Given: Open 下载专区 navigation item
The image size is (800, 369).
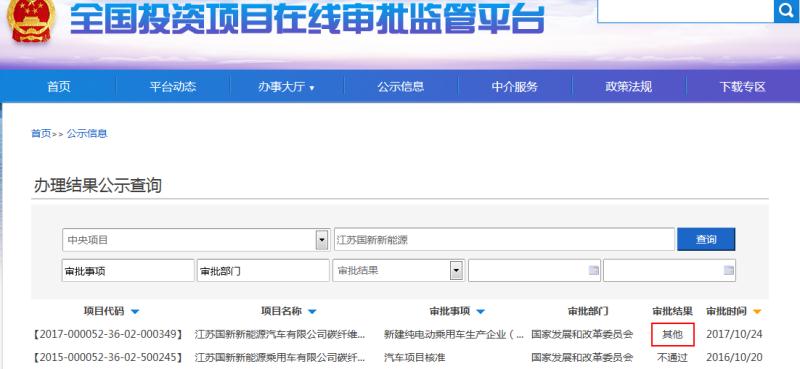Looking at the screenshot, I should click(742, 87).
